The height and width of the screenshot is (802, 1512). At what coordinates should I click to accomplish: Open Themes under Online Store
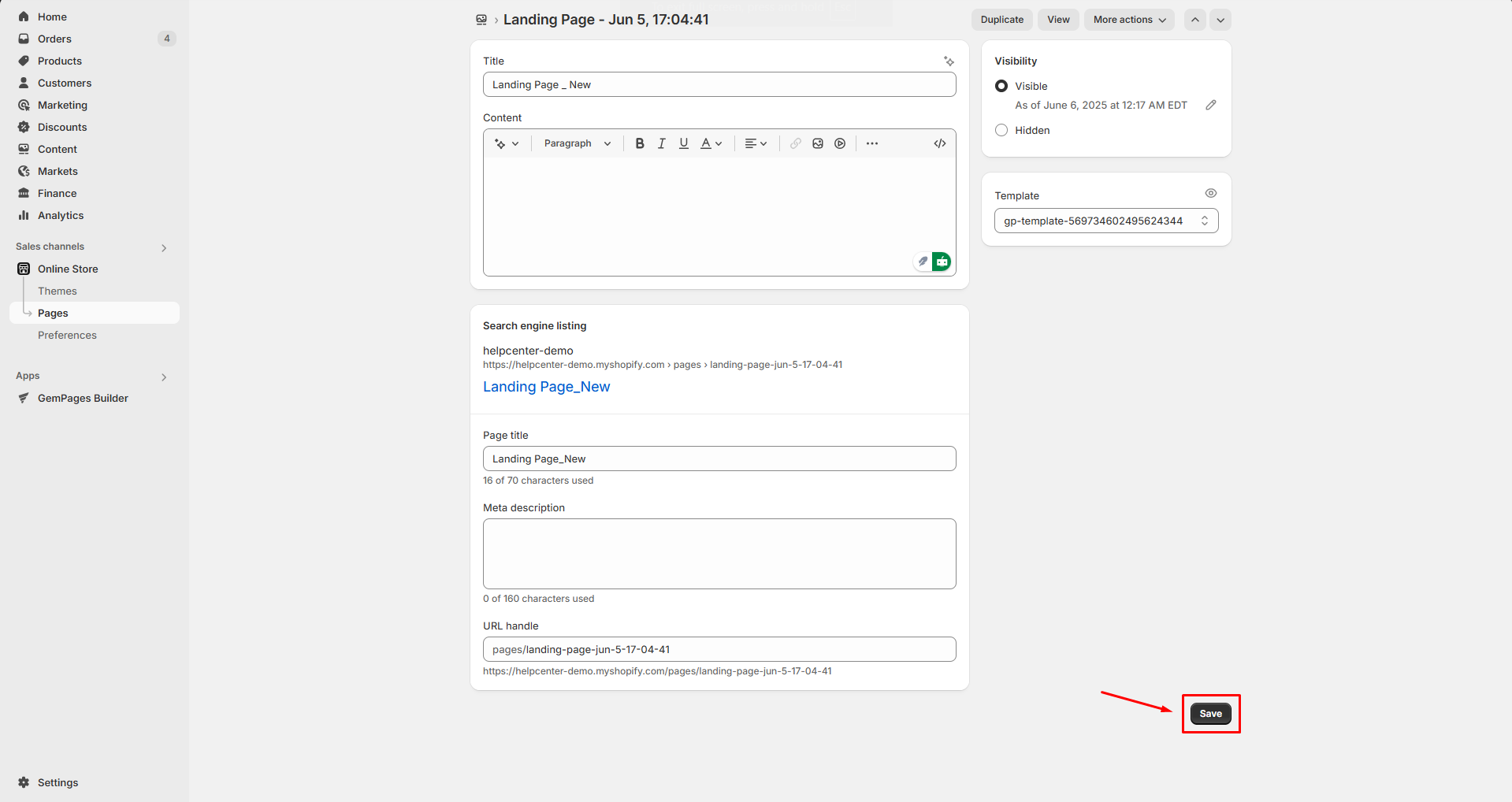(x=58, y=291)
